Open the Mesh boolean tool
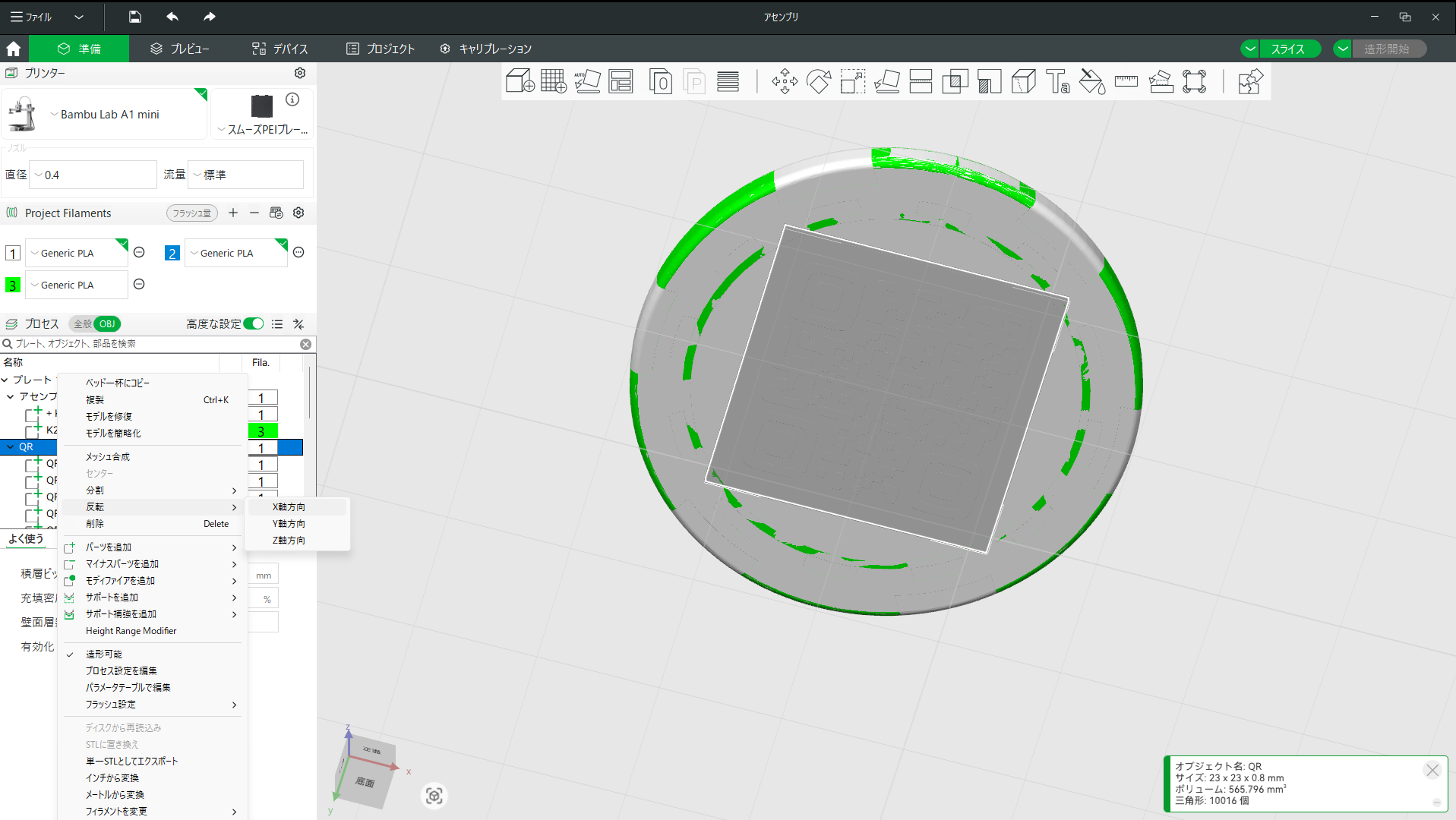This screenshot has width=1456, height=820. 955,81
